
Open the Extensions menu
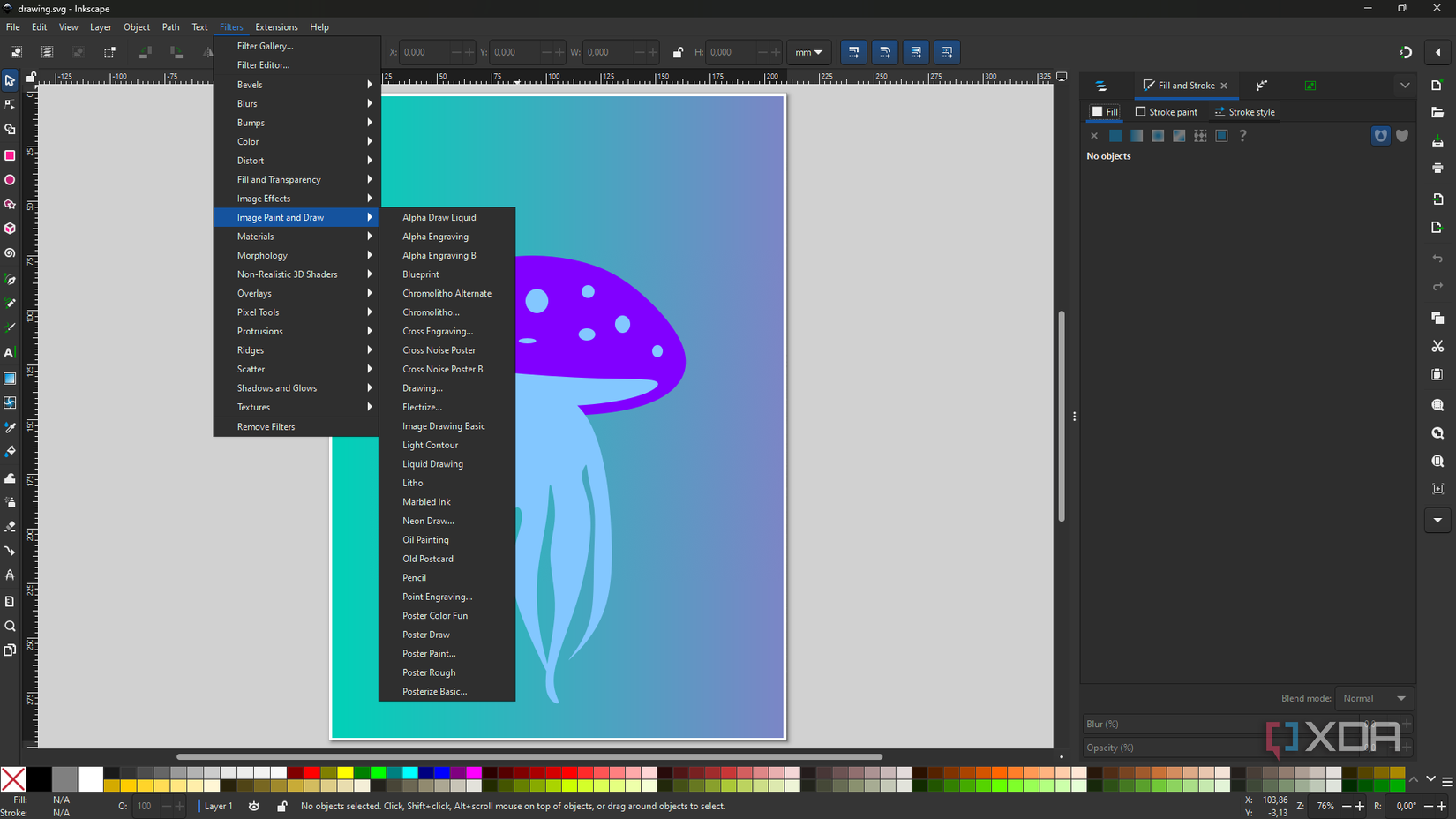pos(276,26)
